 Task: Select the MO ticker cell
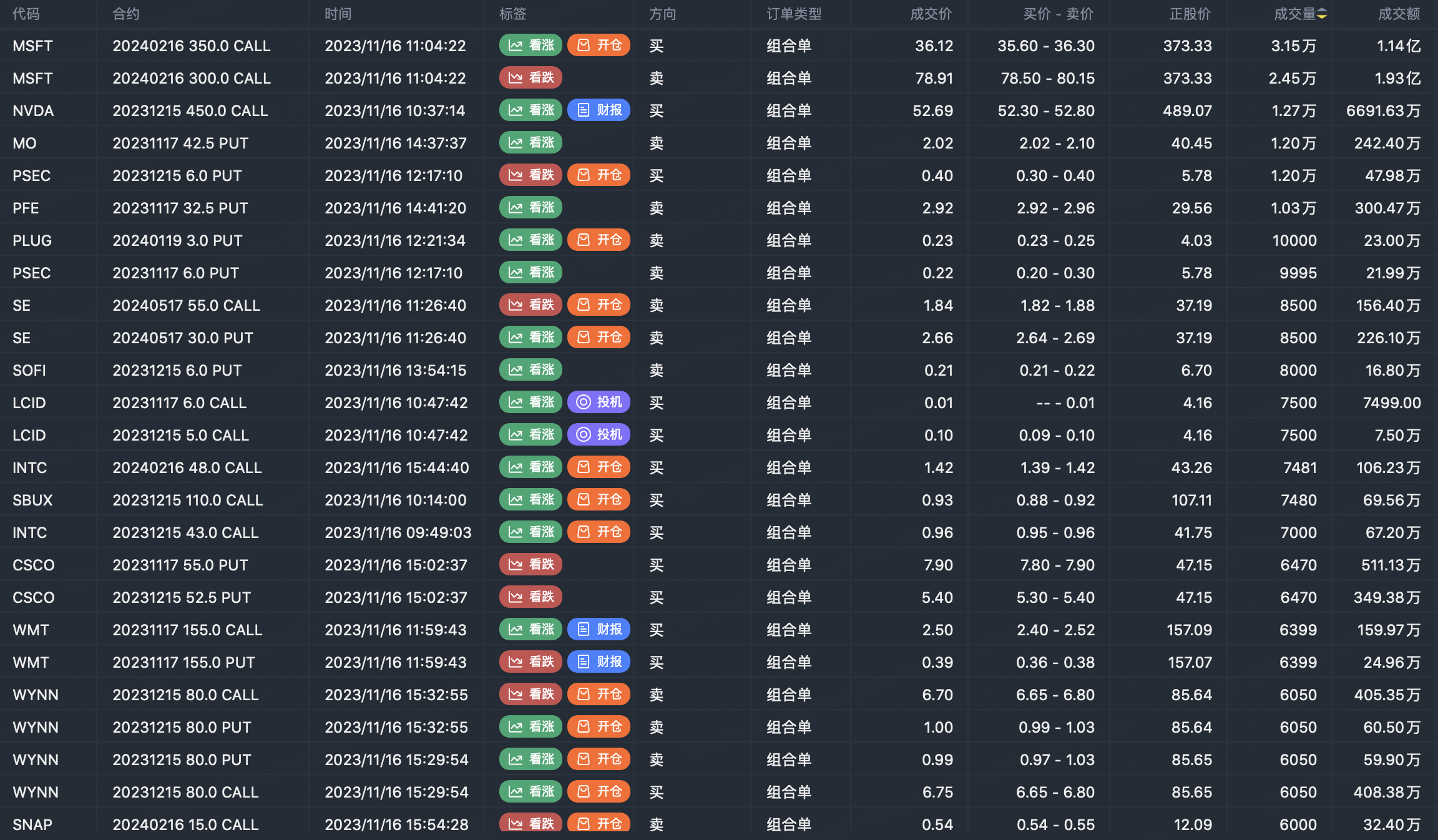[24, 143]
